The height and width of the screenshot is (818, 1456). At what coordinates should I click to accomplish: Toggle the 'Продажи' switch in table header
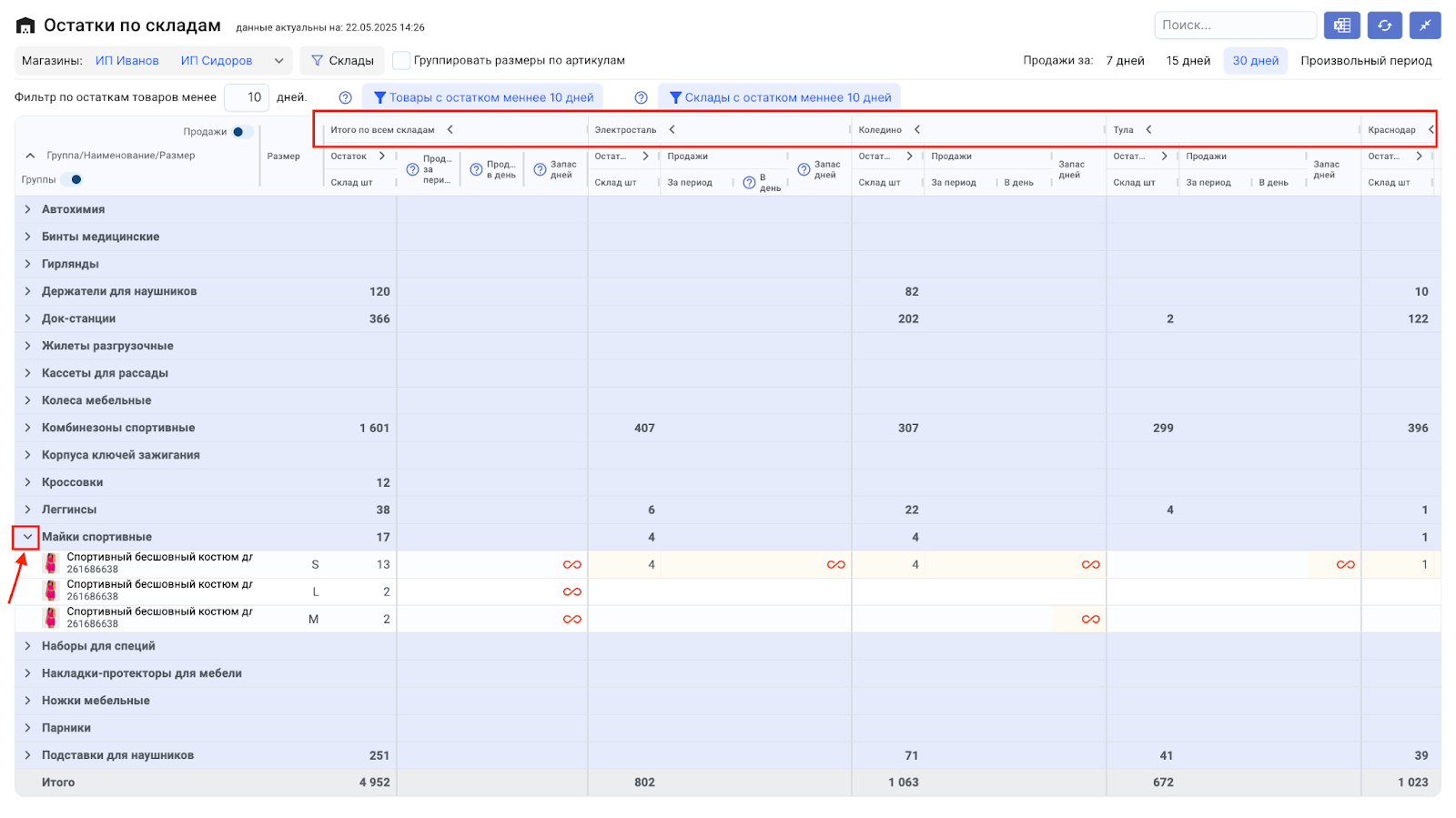tap(241, 132)
